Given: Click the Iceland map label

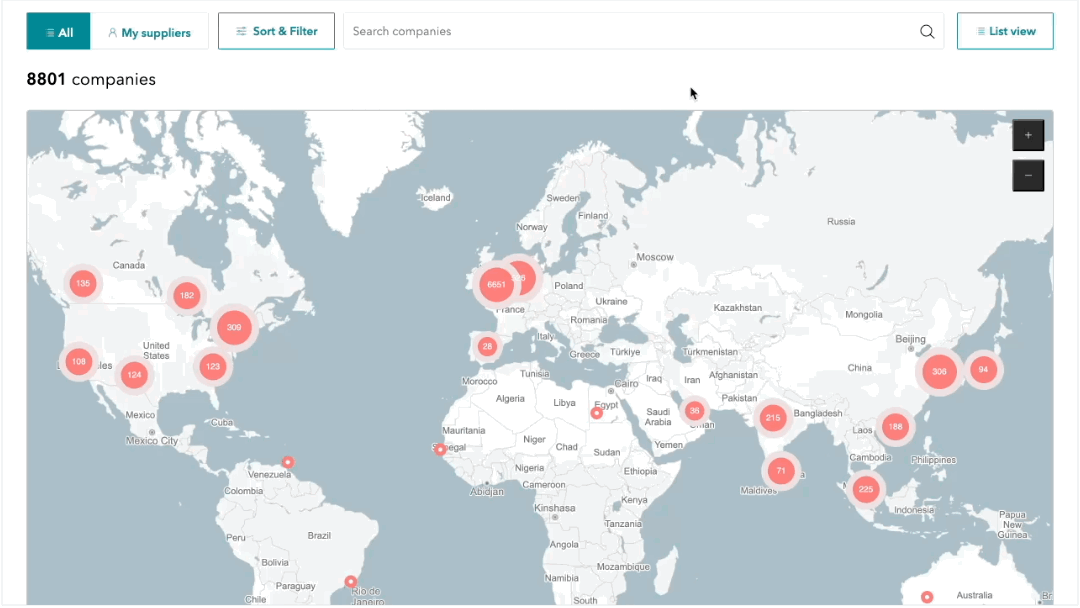Looking at the screenshot, I should (x=436, y=198).
